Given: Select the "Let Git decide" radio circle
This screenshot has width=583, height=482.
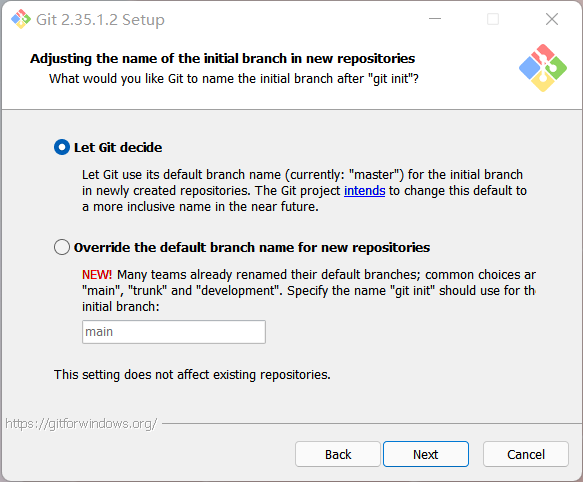Looking at the screenshot, I should click(x=62, y=147).
